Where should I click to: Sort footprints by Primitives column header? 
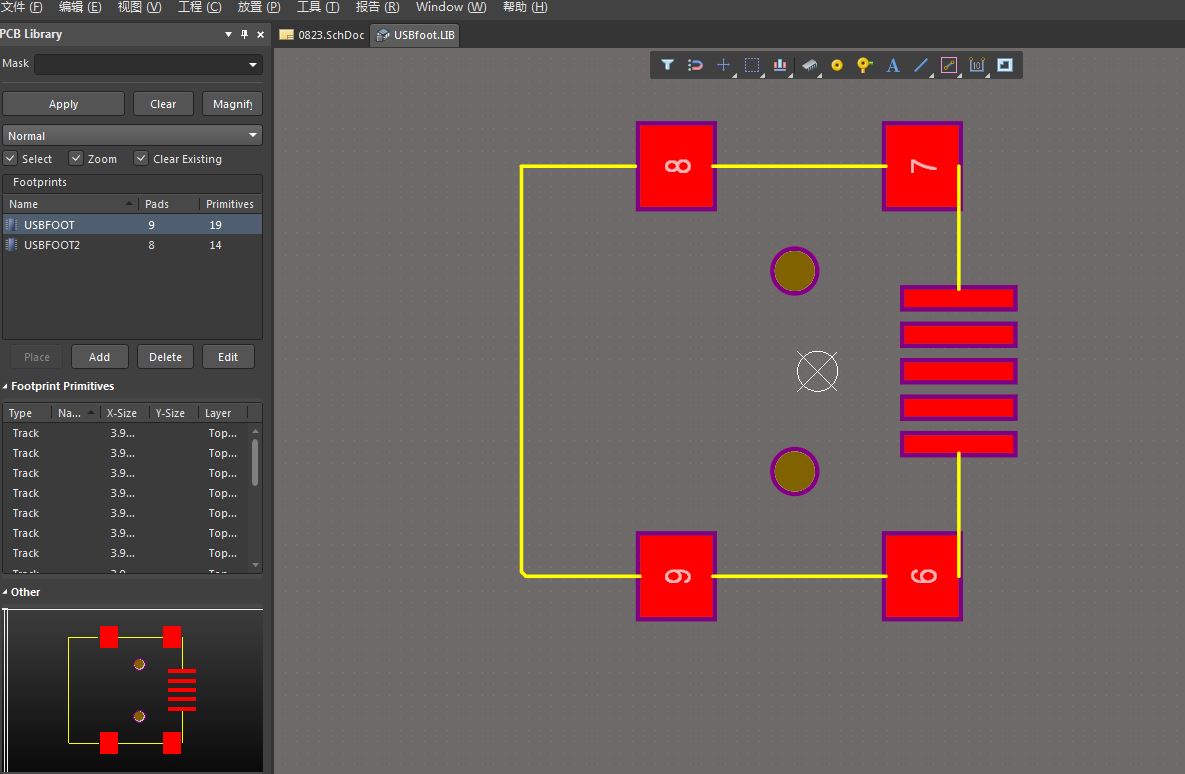(x=231, y=204)
